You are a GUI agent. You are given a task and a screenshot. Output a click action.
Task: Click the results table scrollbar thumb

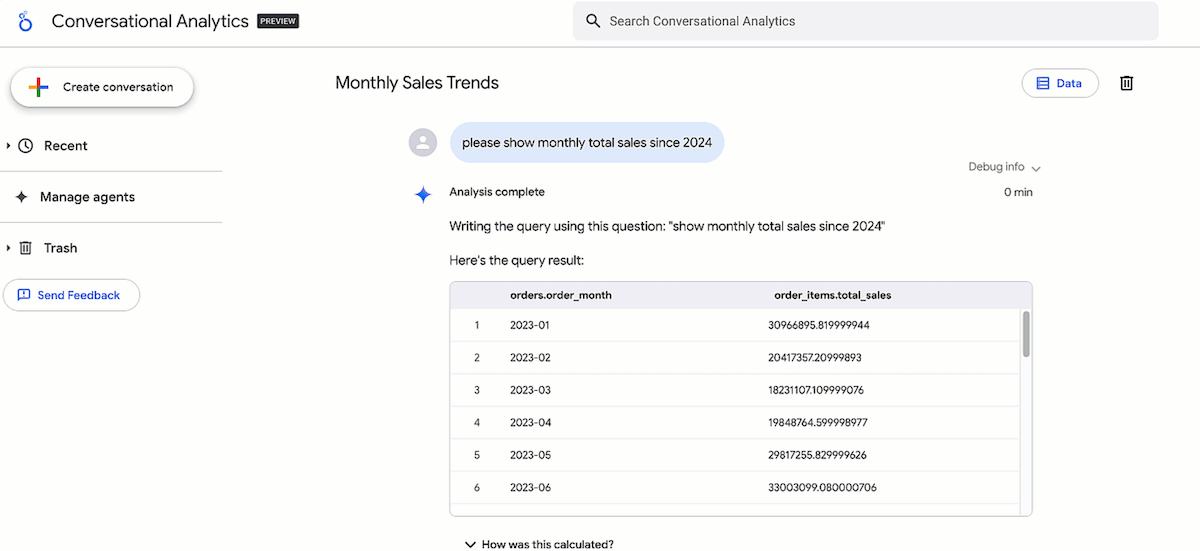pyautogui.click(x=1026, y=334)
